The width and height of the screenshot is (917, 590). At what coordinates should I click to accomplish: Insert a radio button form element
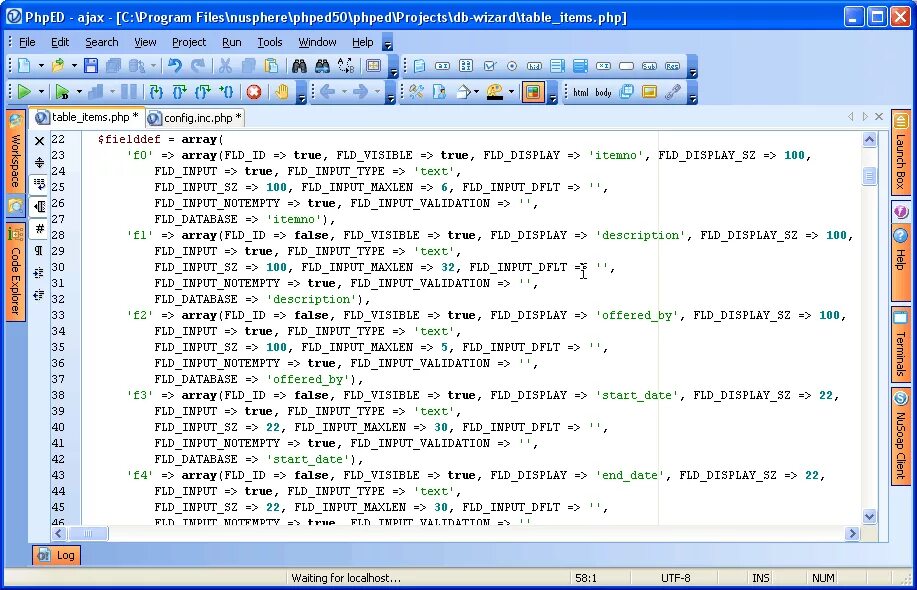[512, 66]
